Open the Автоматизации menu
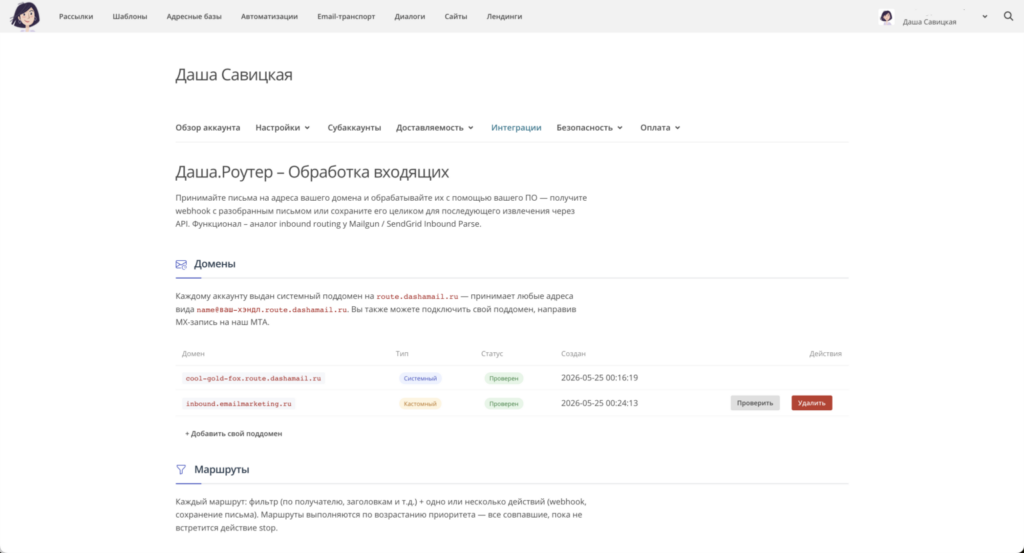The height and width of the screenshot is (553, 1024). 269,16
